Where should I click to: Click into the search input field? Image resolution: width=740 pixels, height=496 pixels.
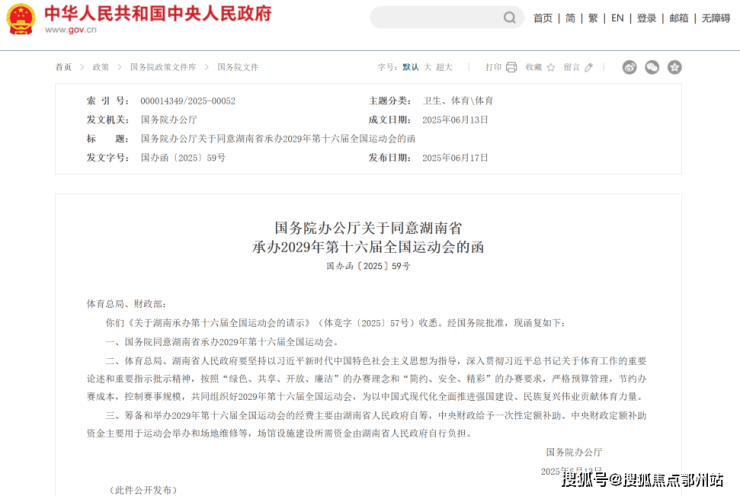(435, 18)
